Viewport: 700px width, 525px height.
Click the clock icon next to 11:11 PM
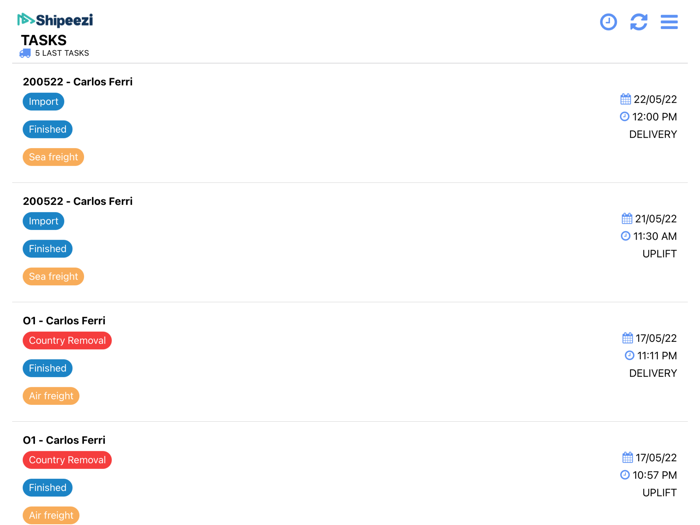(x=629, y=356)
